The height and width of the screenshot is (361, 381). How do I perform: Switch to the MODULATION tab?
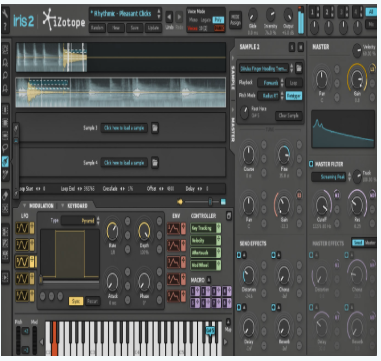click(41, 206)
